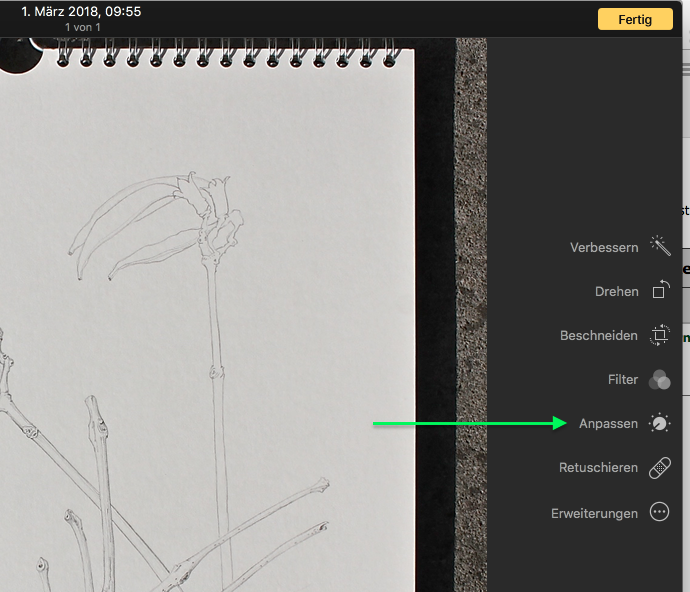Click the Filter text label

[622, 380]
